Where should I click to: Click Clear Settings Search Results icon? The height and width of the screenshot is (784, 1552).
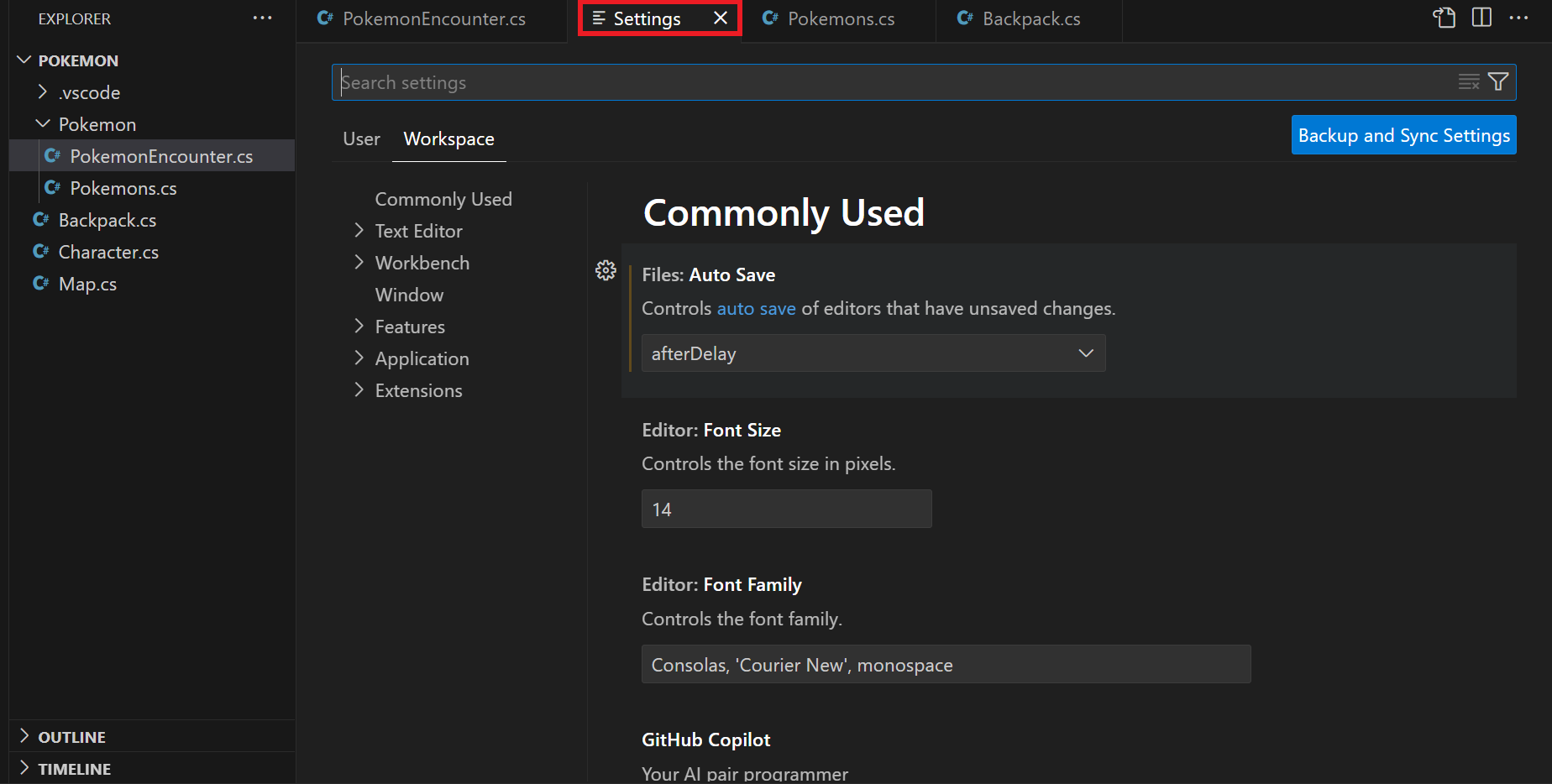tap(1468, 81)
